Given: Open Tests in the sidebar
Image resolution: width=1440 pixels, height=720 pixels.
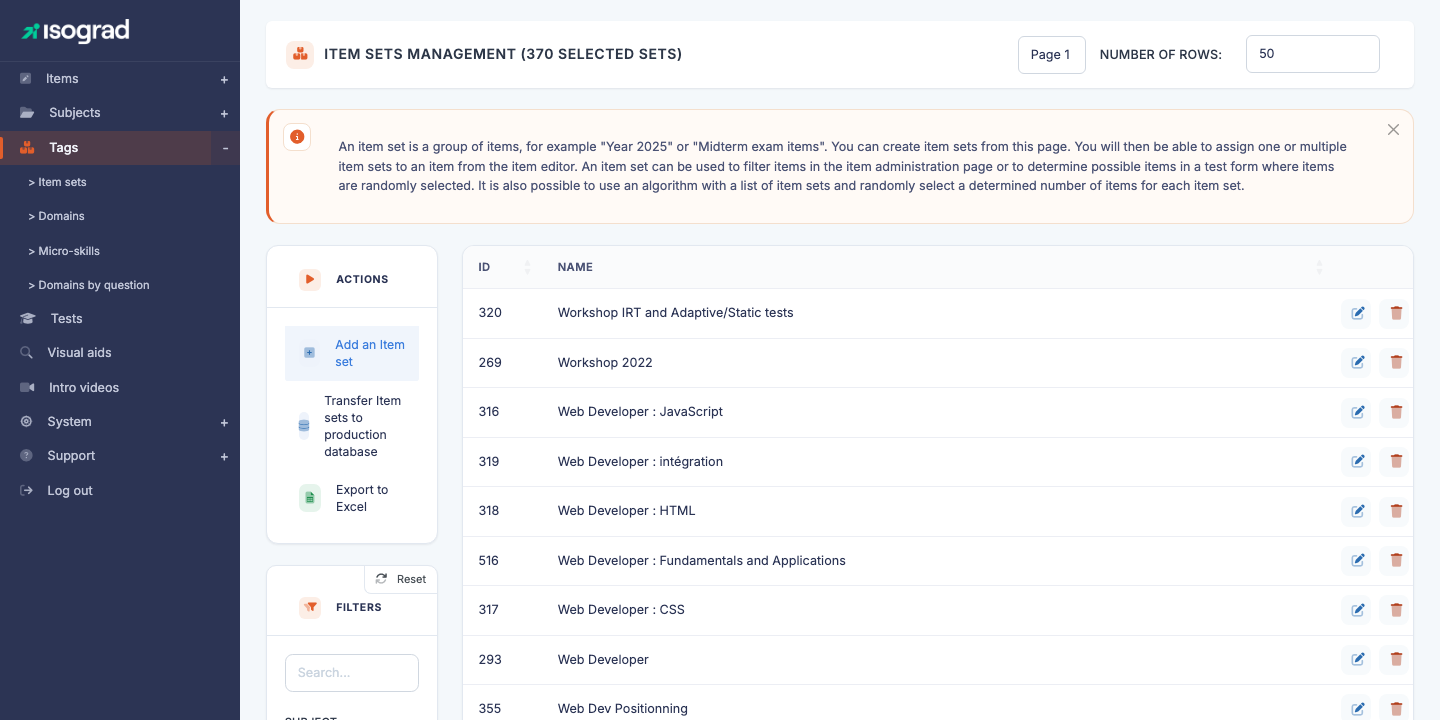Looking at the screenshot, I should (67, 319).
